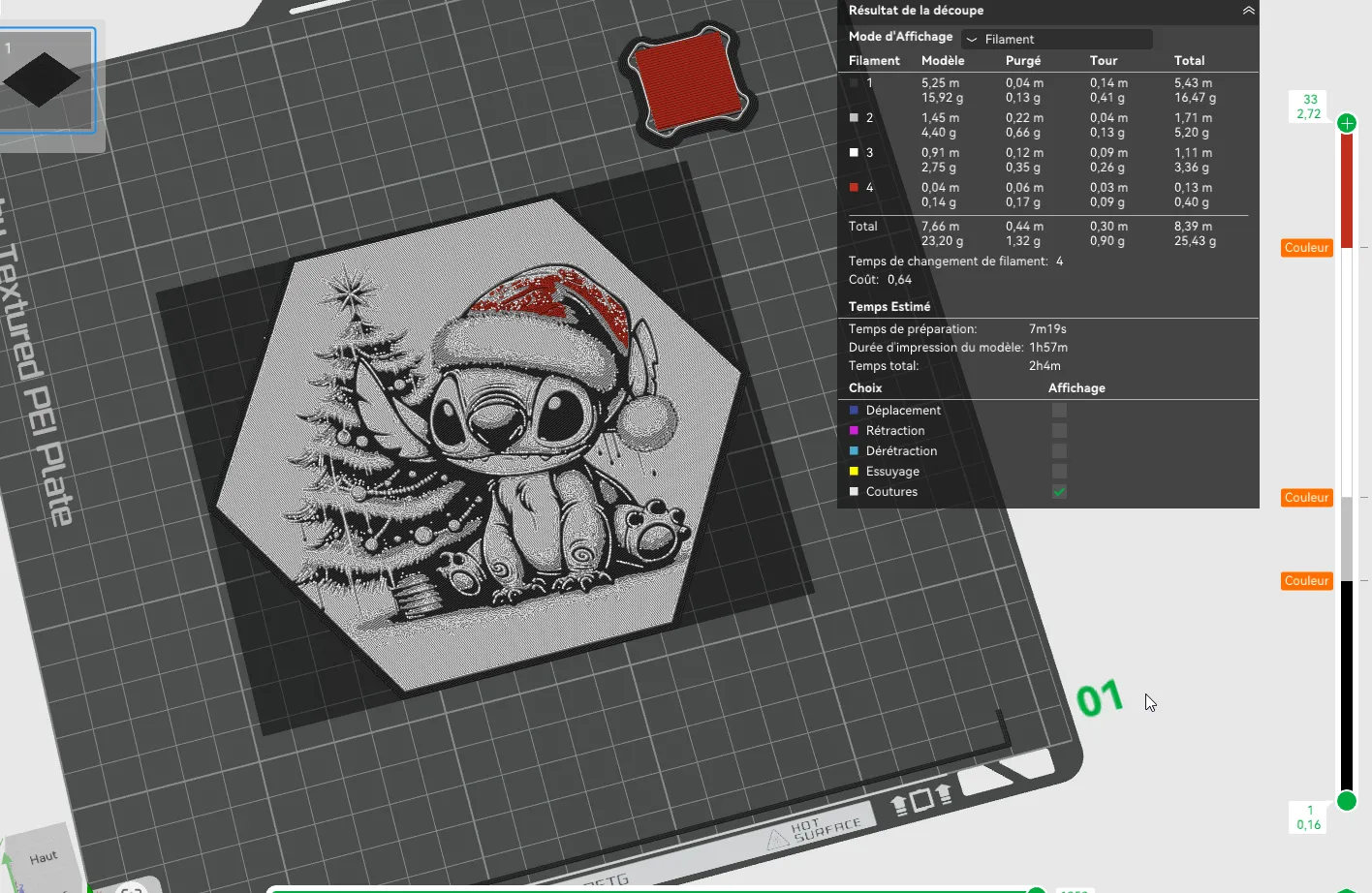
Task: Click the Total column header
Action: click(x=1190, y=60)
